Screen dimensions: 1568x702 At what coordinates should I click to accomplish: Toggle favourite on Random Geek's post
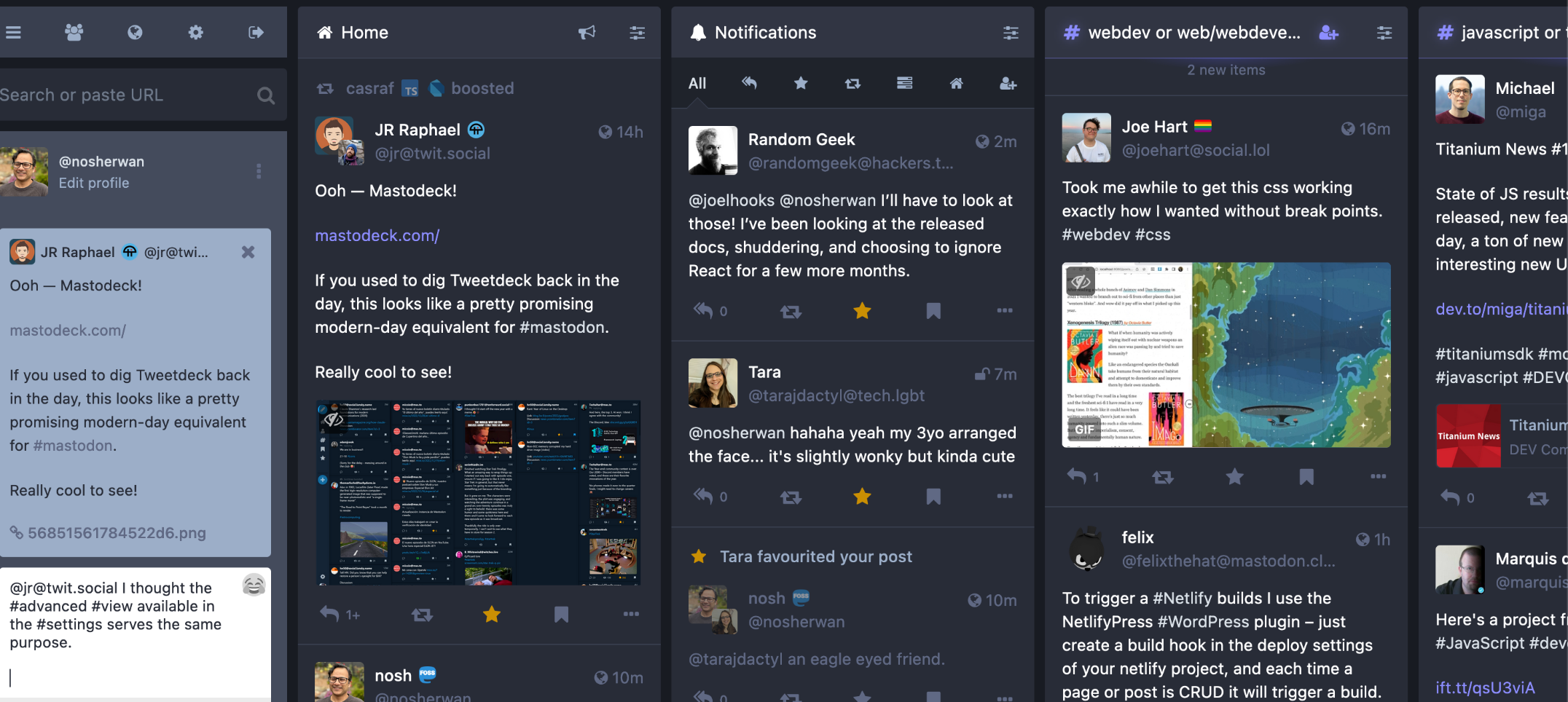(862, 311)
